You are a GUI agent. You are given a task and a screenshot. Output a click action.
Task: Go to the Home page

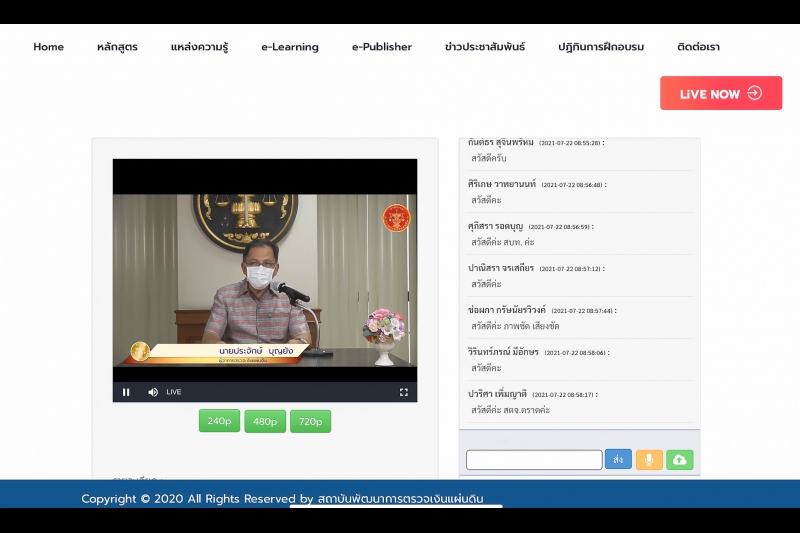pos(48,47)
